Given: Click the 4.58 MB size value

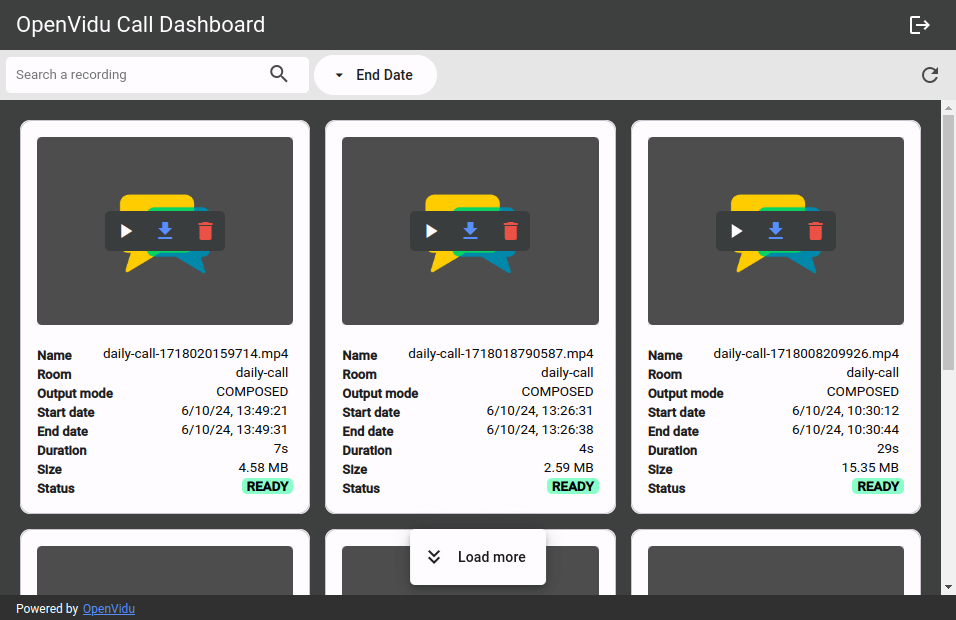Looking at the screenshot, I should (x=263, y=468).
